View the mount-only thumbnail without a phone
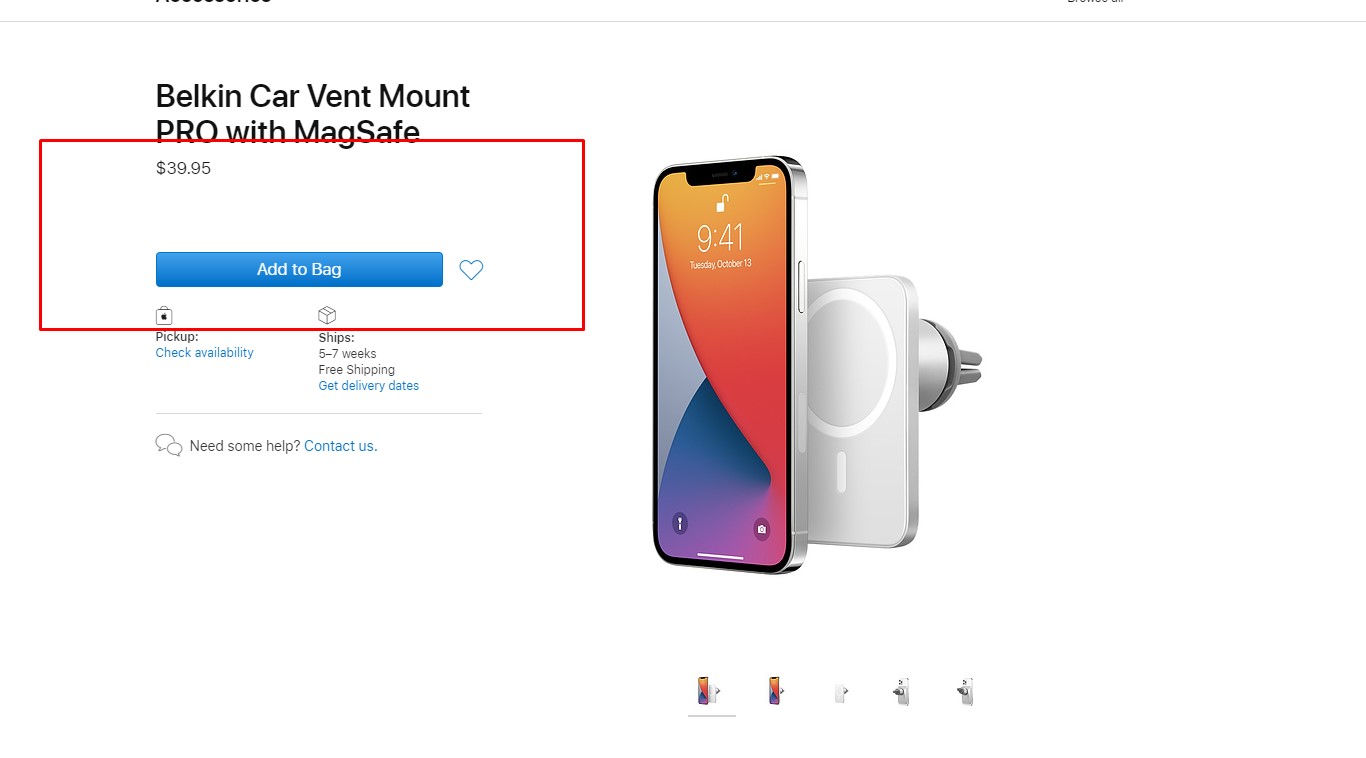The height and width of the screenshot is (758, 1366). pyautogui.click(x=840, y=692)
